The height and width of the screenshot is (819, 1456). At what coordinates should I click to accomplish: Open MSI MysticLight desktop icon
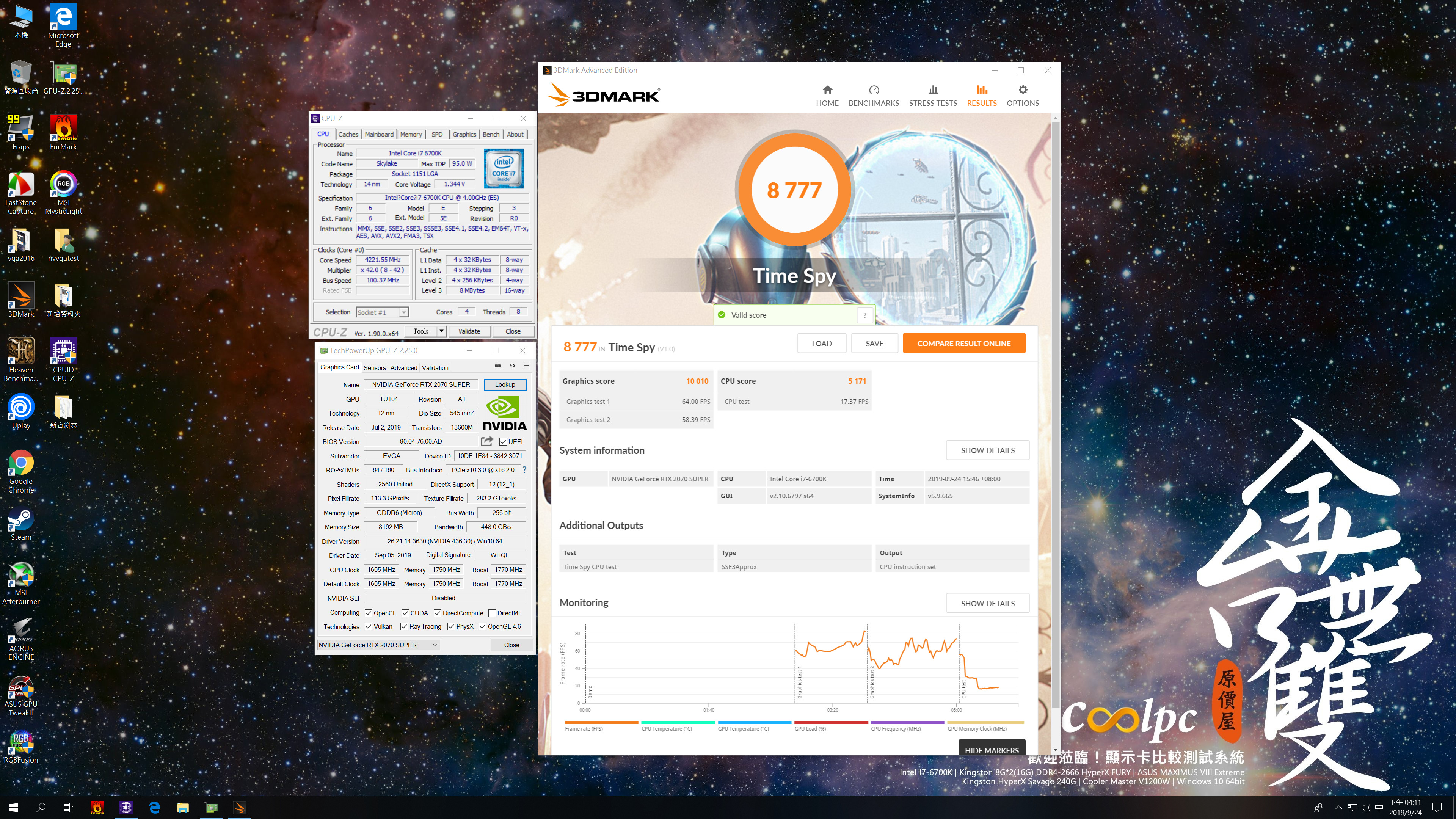click(x=63, y=193)
